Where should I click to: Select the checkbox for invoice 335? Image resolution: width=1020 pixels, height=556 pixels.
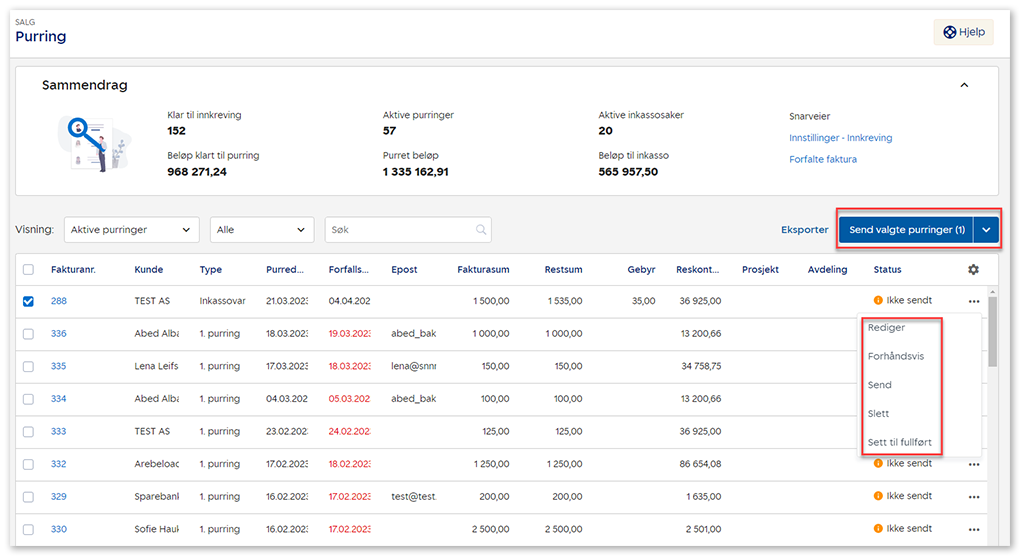pos(29,366)
